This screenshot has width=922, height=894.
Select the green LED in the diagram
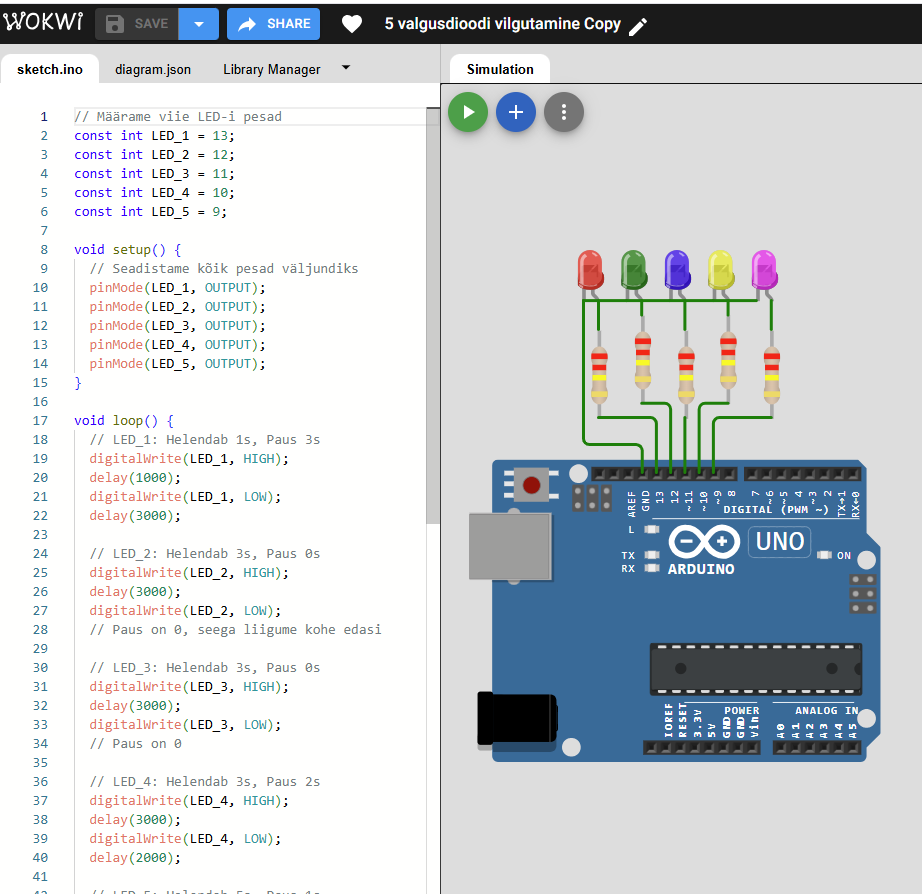click(633, 270)
